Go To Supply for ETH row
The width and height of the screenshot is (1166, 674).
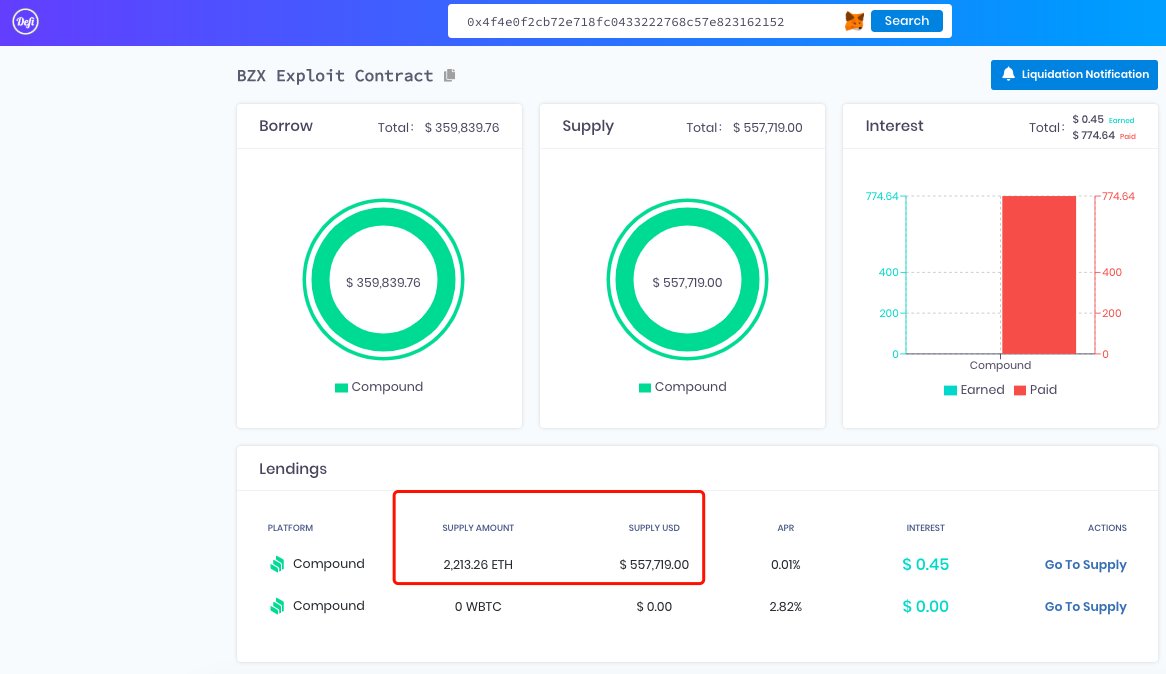[x=1085, y=565]
